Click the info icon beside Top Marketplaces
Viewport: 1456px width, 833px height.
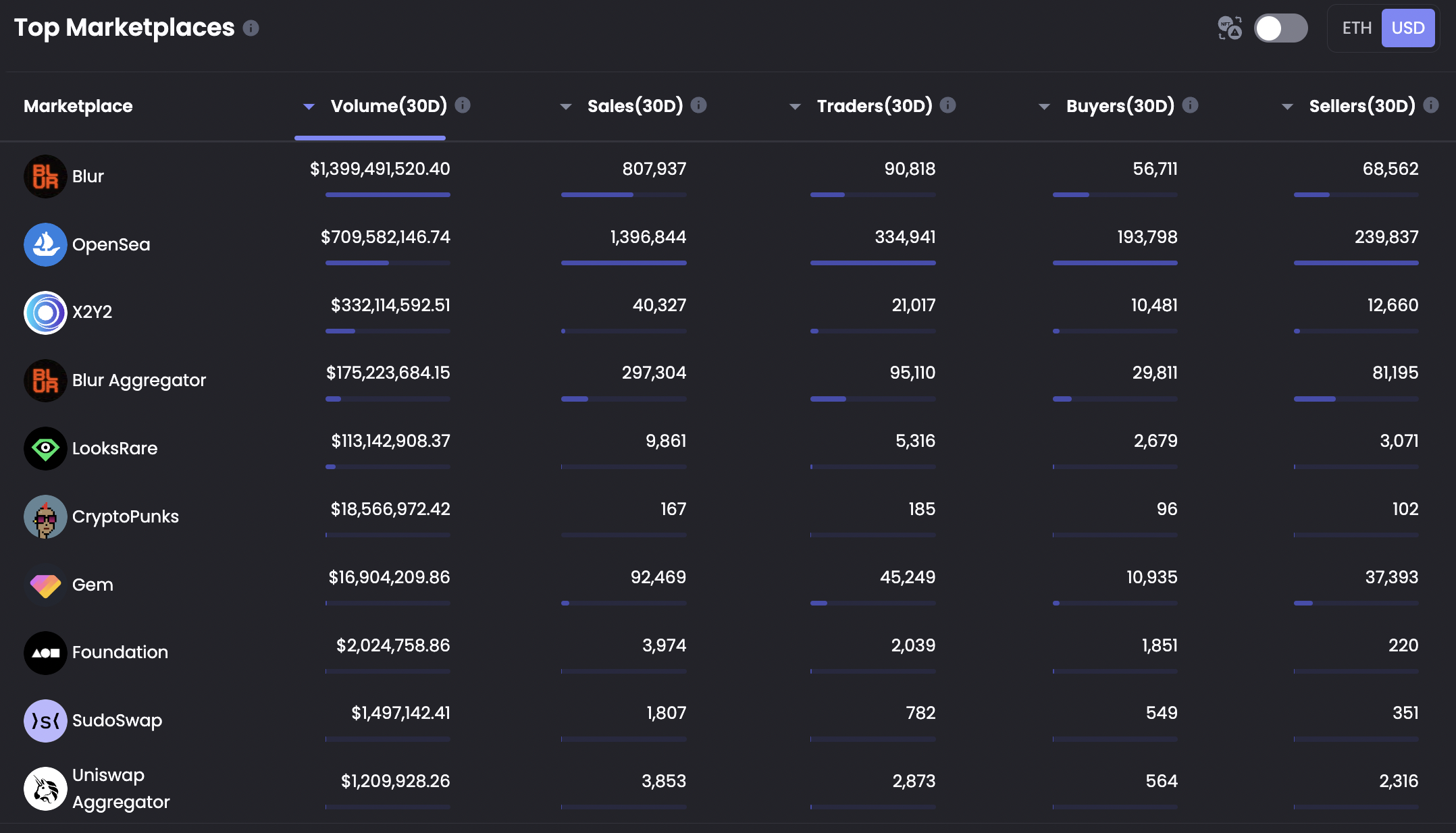(251, 28)
